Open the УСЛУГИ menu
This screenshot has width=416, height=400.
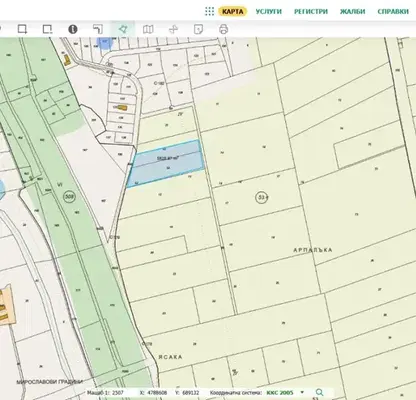point(269,11)
